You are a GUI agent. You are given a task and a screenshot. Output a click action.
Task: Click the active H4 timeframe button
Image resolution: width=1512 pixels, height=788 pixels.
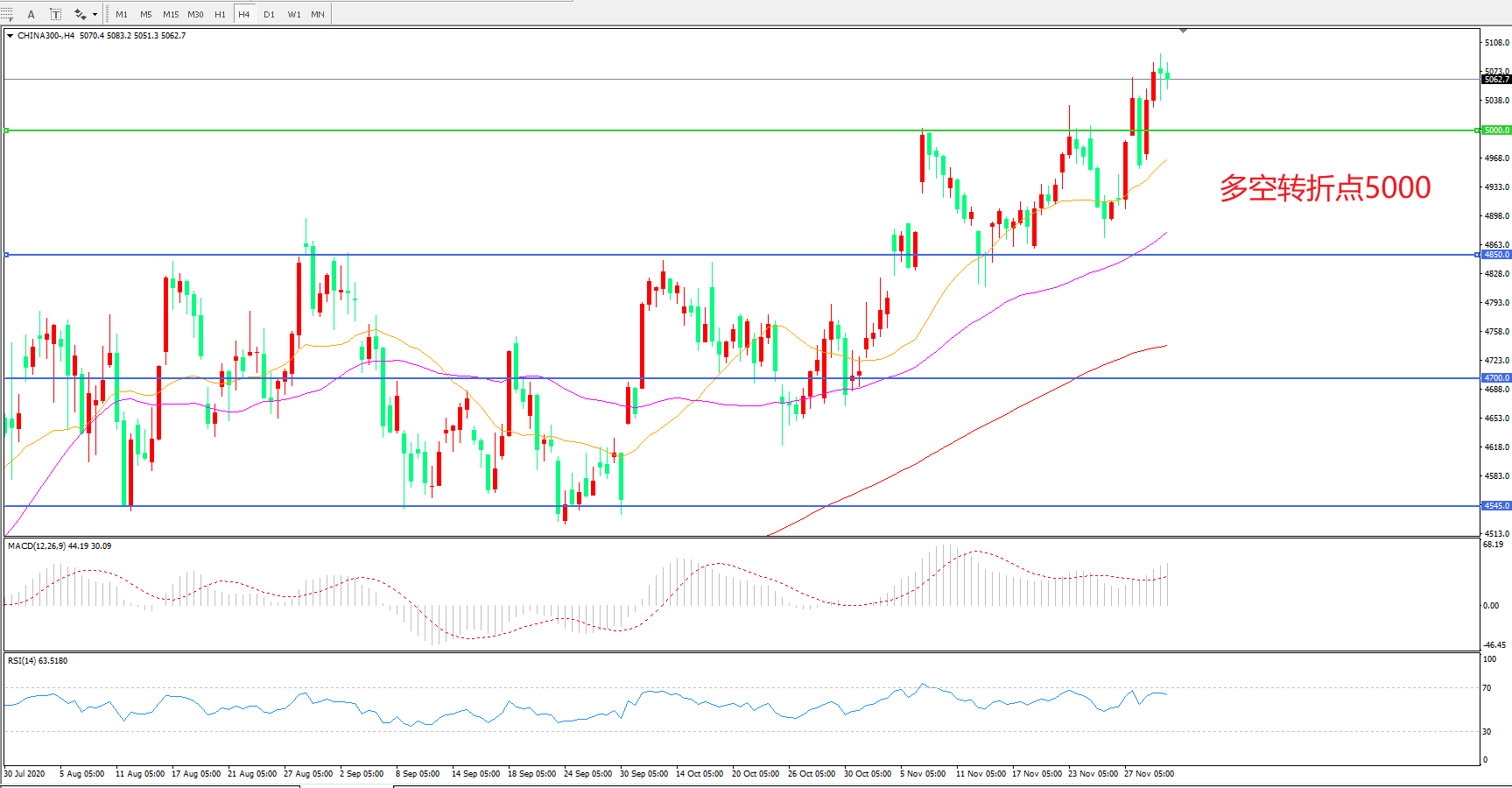(x=244, y=14)
